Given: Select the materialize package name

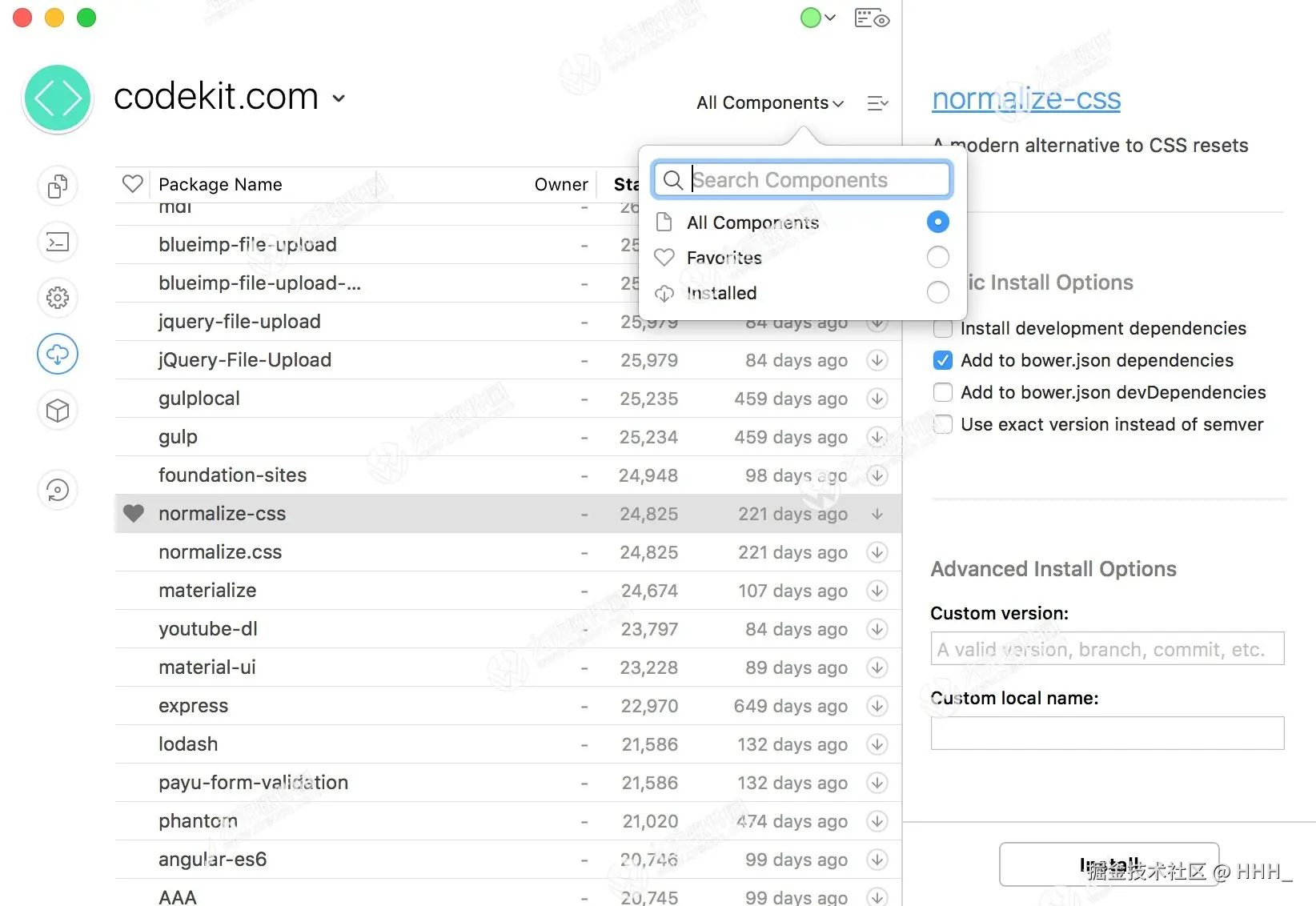Looking at the screenshot, I should pyautogui.click(x=207, y=591).
